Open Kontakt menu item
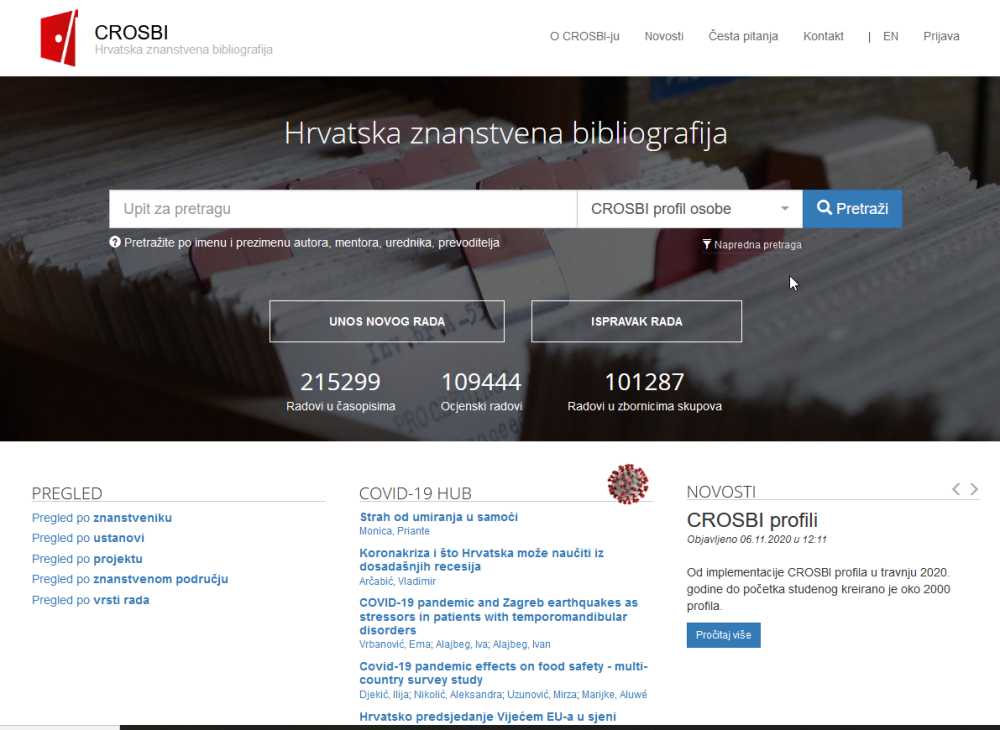1000x730 pixels. pos(823,36)
